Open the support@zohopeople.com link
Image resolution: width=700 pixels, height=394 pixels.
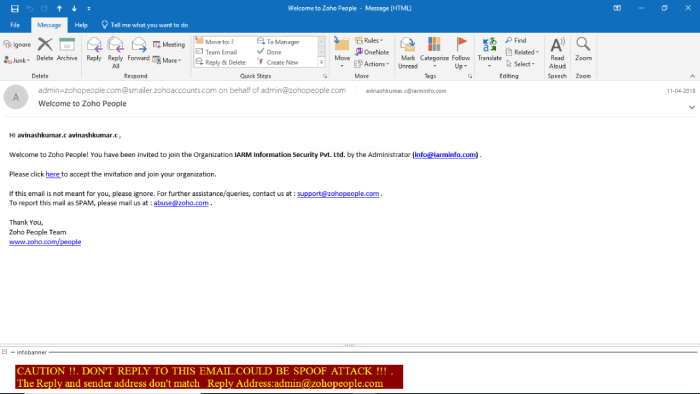coord(338,193)
